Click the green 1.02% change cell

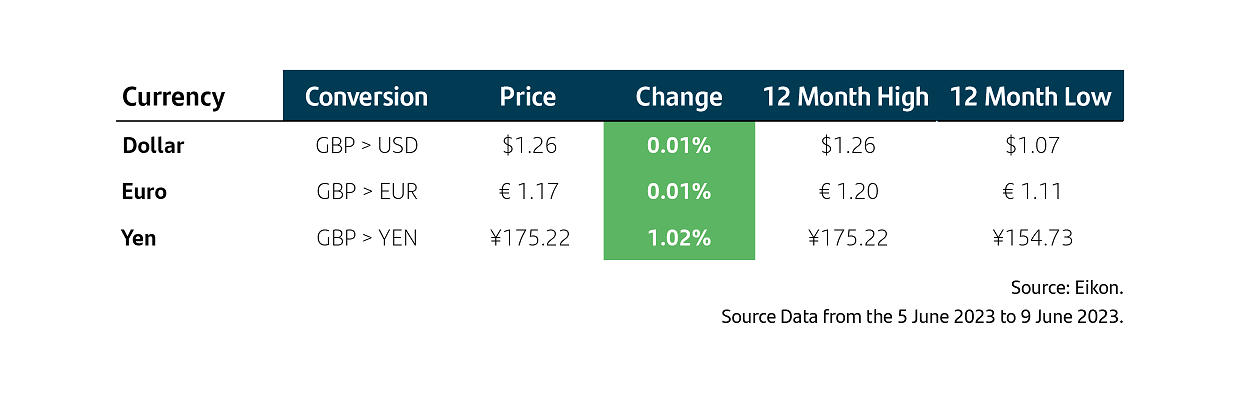pyautogui.click(x=679, y=238)
